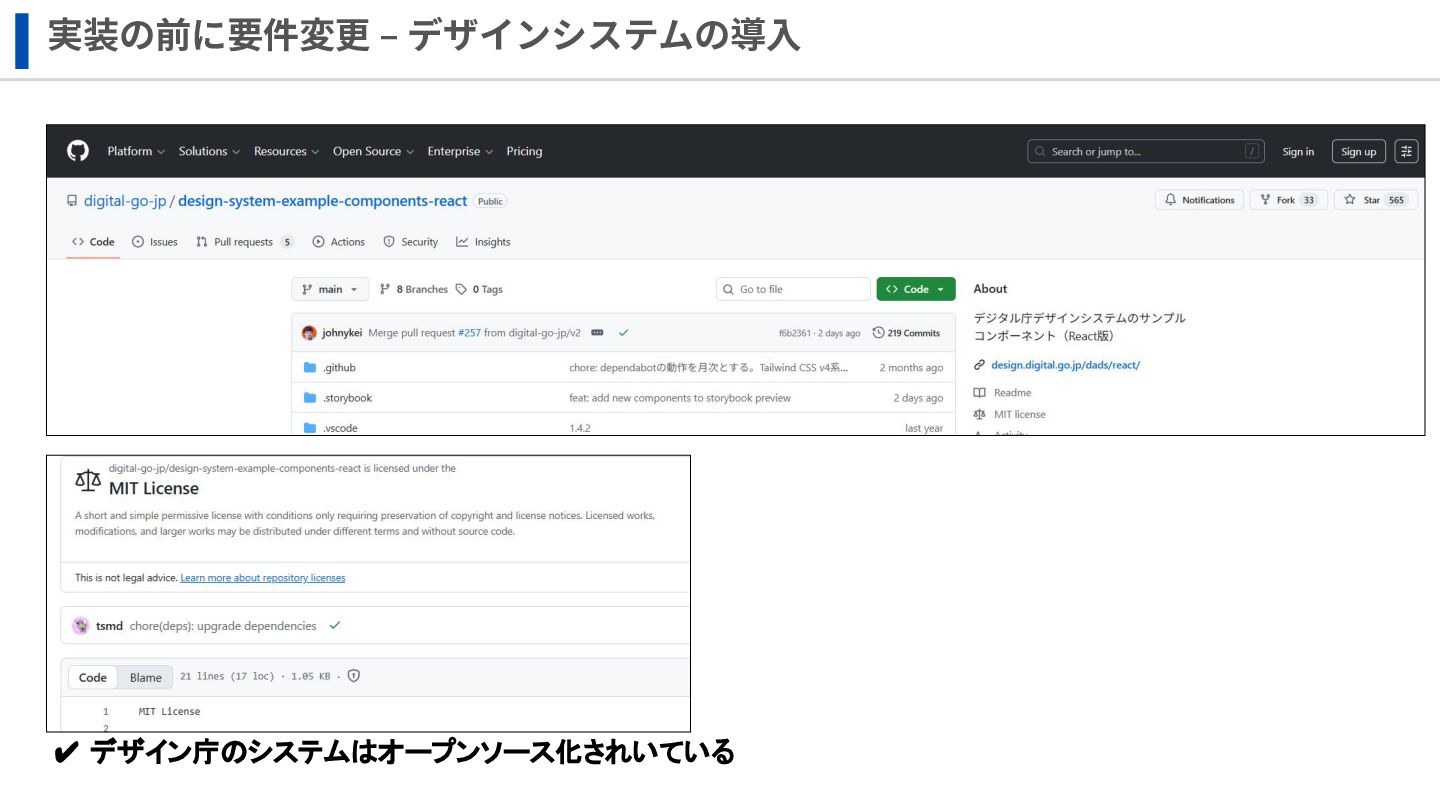Expand the Resources navigation menu
The height and width of the screenshot is (810, 1440).
click(286, 151)
